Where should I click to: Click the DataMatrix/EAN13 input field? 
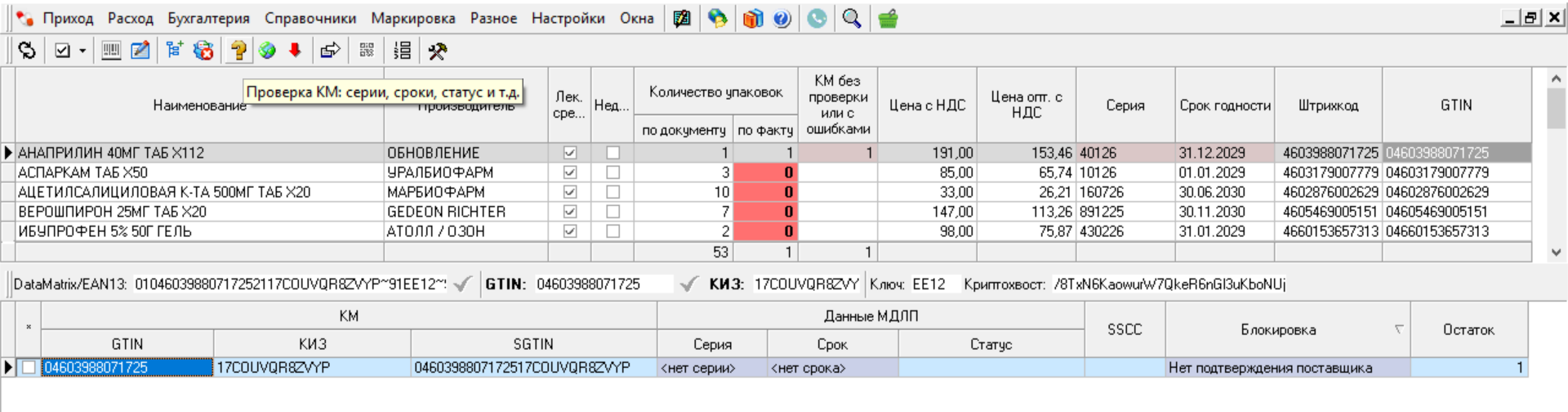[x=291, y=284]
